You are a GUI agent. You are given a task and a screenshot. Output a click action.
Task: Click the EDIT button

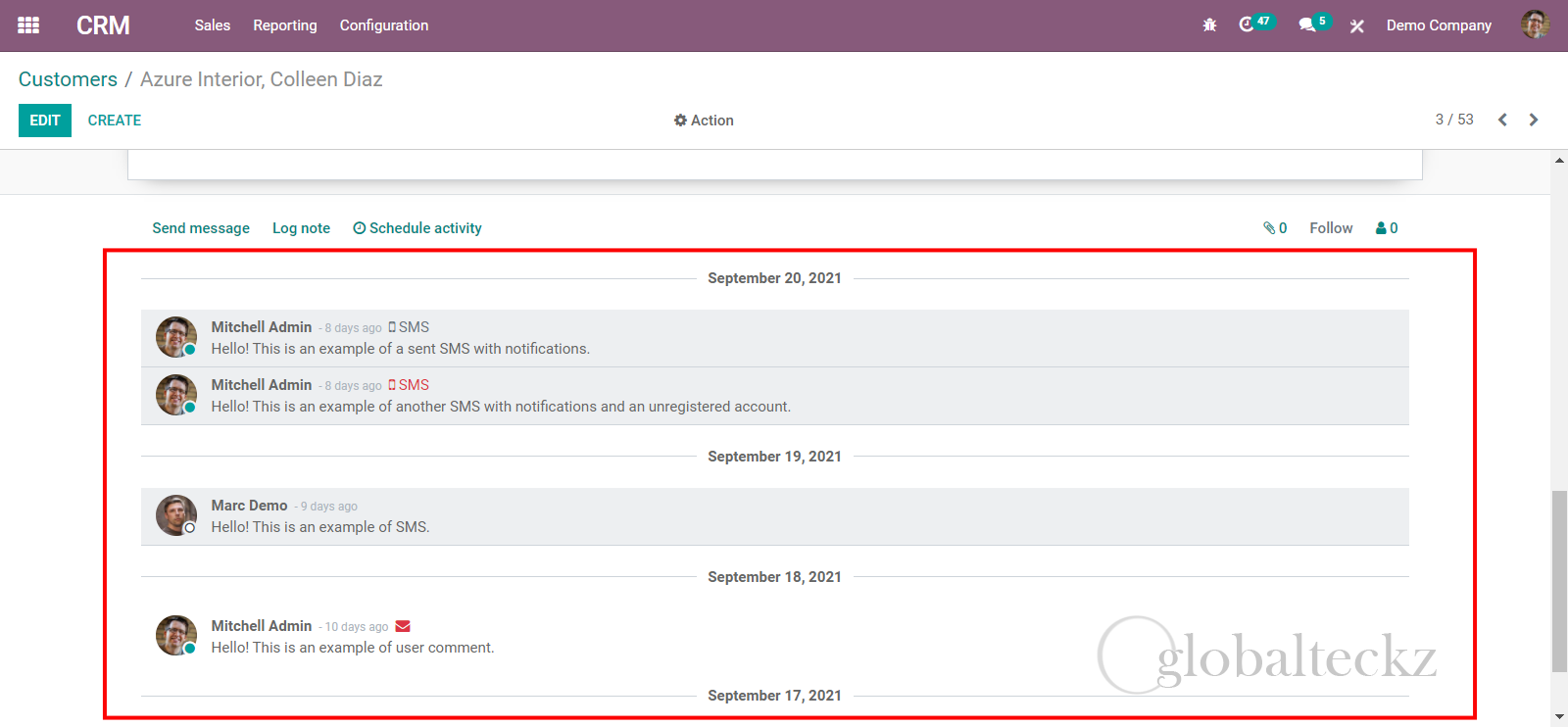pyautogui.click(x=45, y=121)
